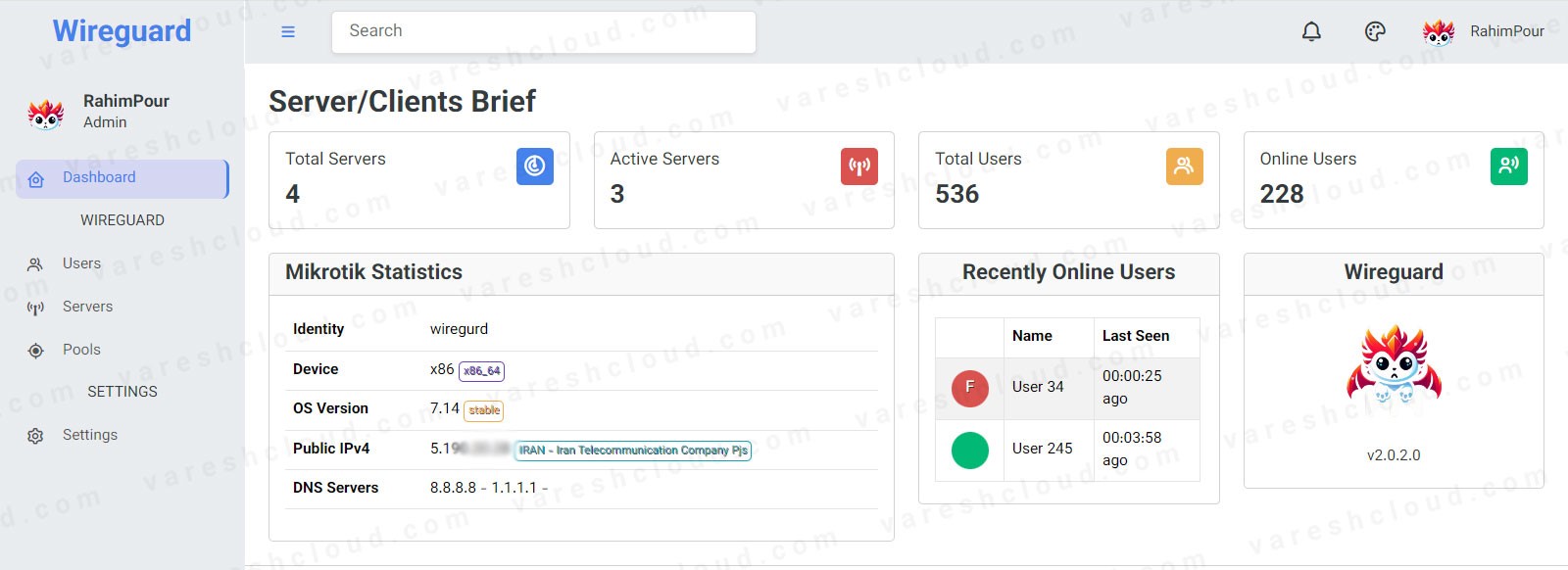Click the Pools target icon in sidebar
This screenshot has width=1568, height=570.
pos(35,351)
